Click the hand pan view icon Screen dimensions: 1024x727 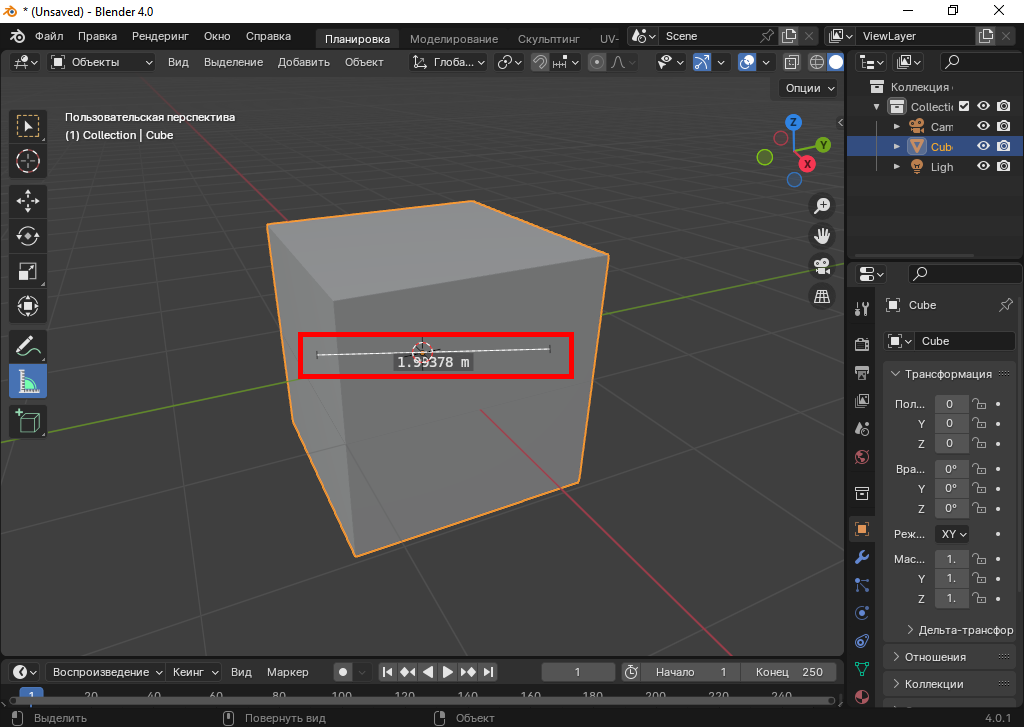(x=822, y=237)
